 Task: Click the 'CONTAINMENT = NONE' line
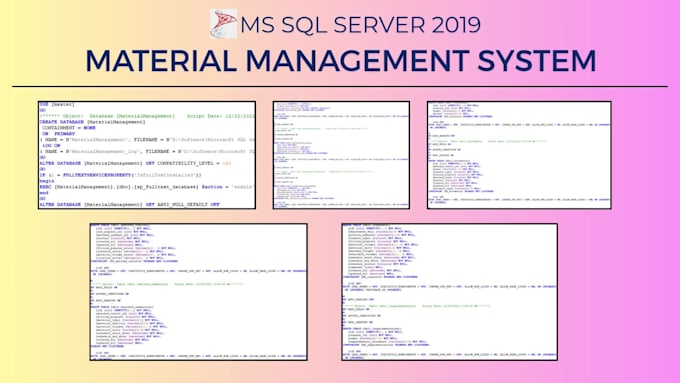point(69,128)
